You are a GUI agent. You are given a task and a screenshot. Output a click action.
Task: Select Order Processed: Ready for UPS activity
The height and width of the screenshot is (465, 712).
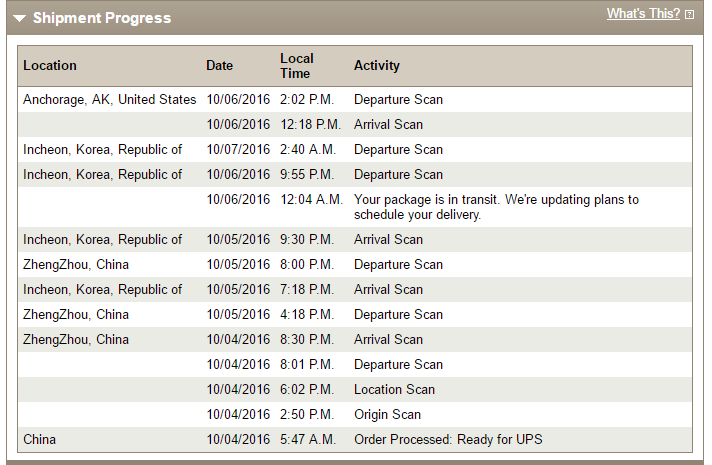click(x=448, y=439)
